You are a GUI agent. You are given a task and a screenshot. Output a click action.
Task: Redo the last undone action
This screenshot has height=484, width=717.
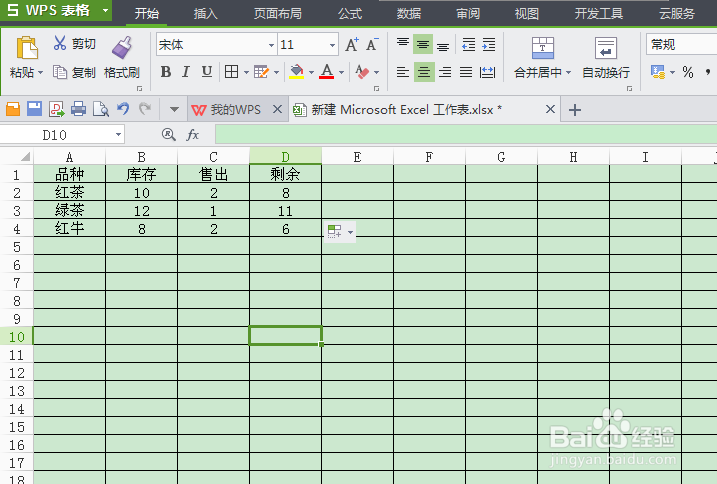pos(145,109)
